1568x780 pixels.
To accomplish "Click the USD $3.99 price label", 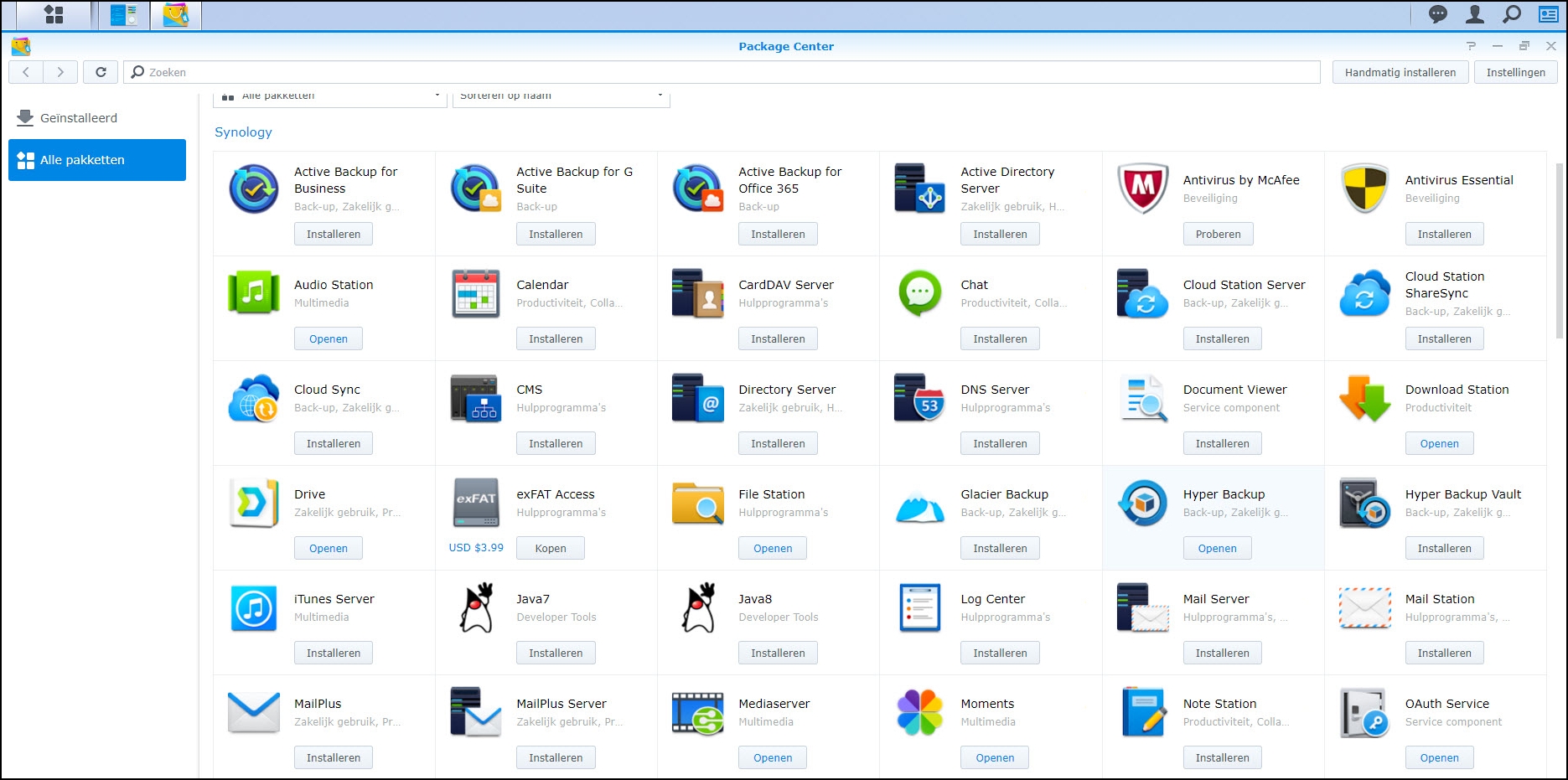I will pyautogui.click(x=476, y=548).
